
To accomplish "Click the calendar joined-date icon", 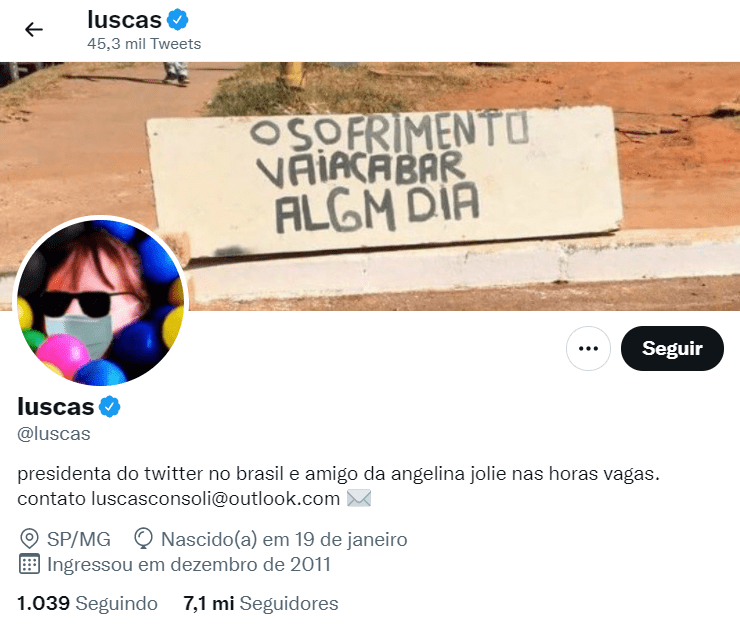I will pos(29,564).
